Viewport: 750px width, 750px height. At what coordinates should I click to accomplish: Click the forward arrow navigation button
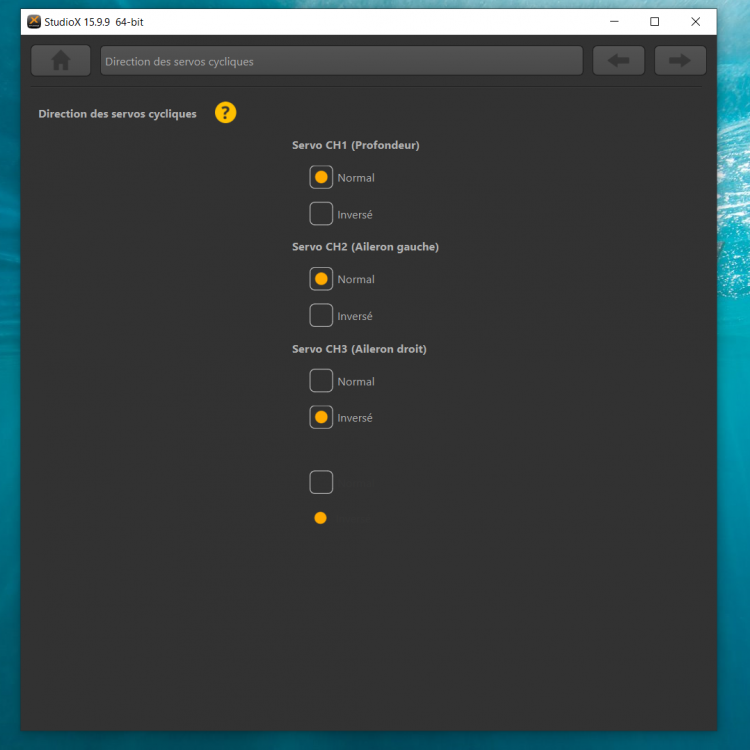click(680, 61)
